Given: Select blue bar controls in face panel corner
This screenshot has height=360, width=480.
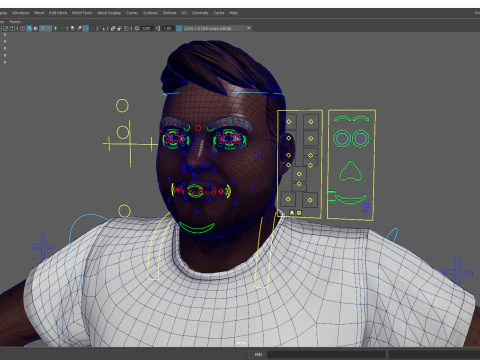Looking at the screenshot, I should click(366, 207).
